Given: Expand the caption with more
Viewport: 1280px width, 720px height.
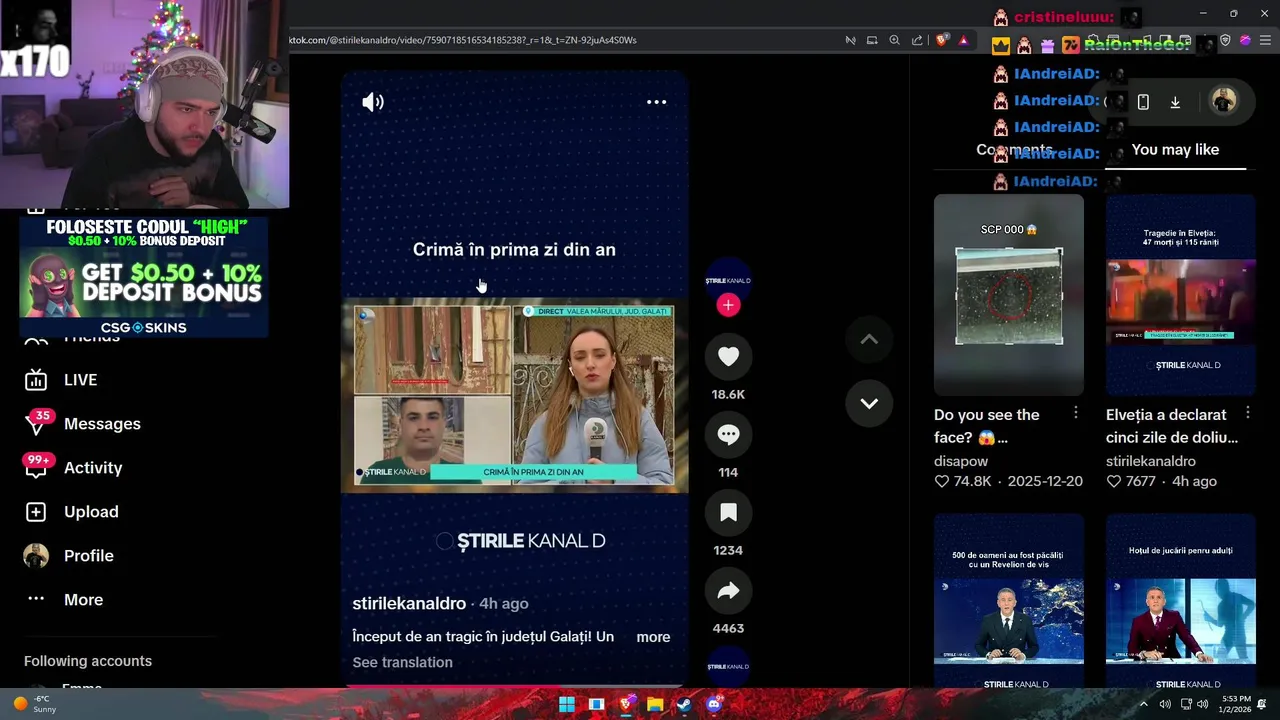Looking at the screenshot, I should [x=653, y=637].
